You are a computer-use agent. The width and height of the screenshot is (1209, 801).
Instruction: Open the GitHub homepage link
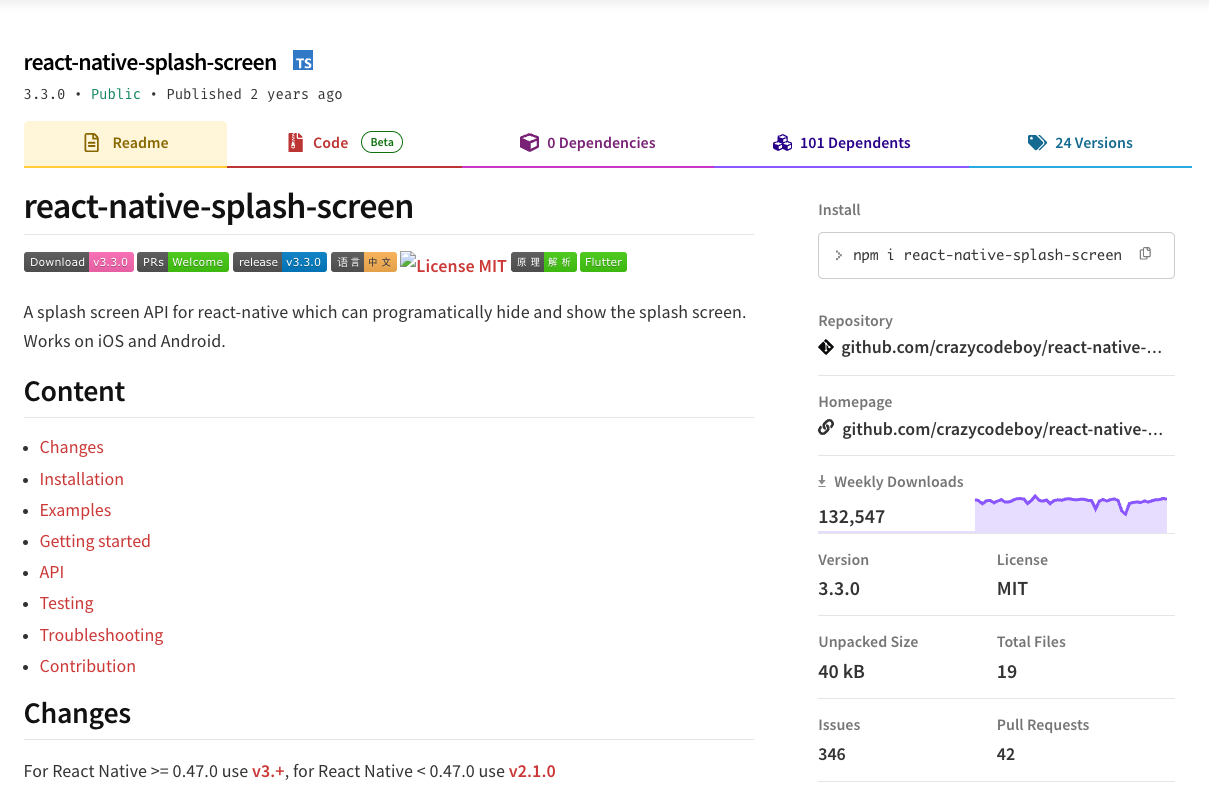[x=1003, y=429]
